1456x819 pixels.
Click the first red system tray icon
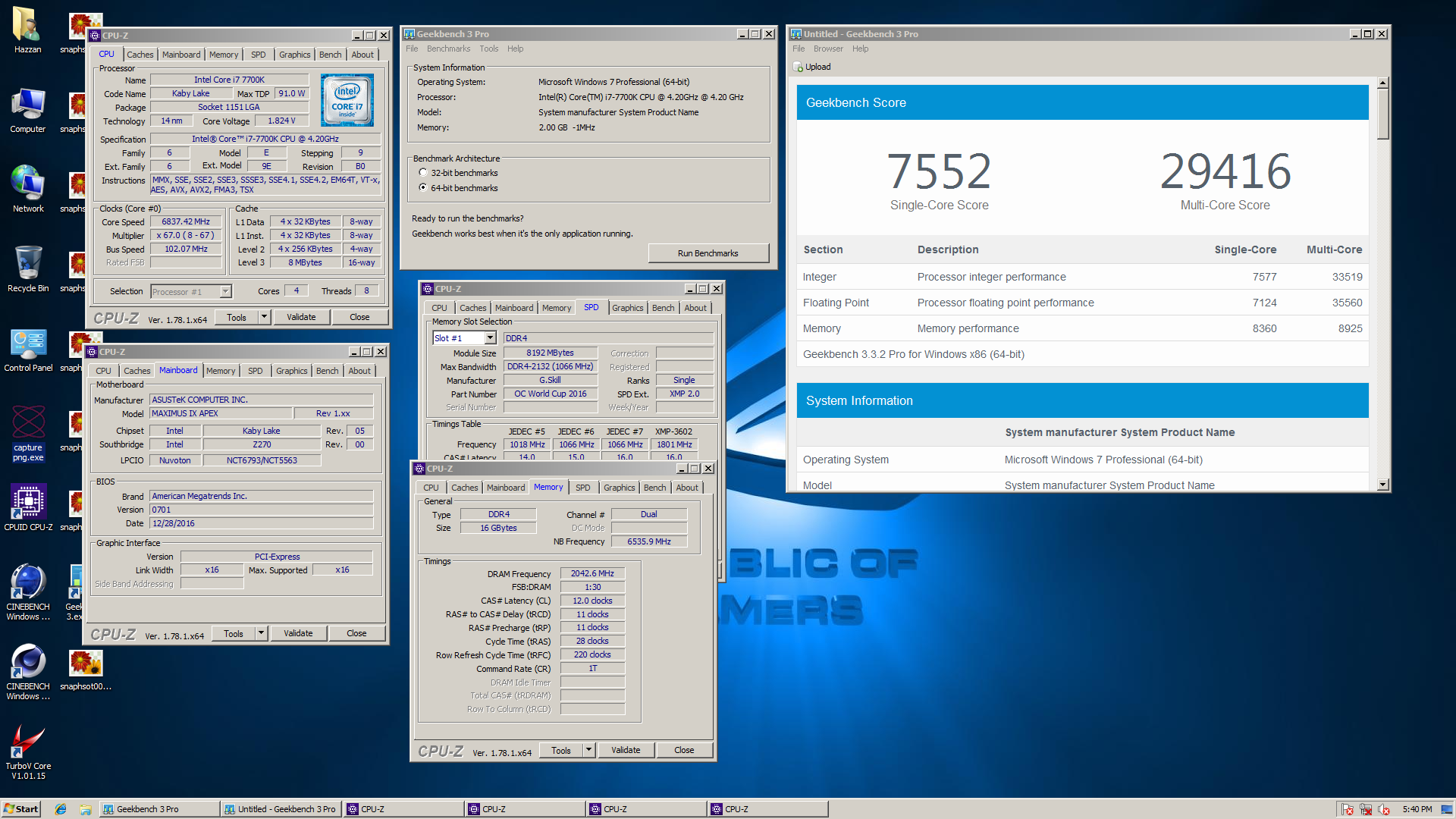(x=1348, y=809)
